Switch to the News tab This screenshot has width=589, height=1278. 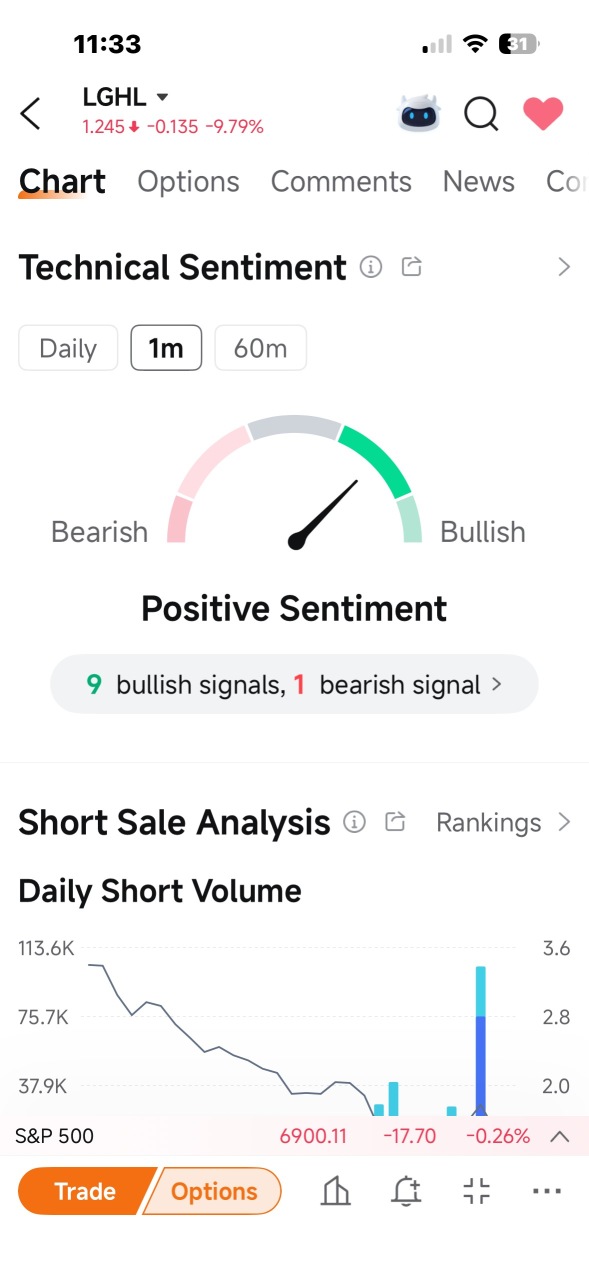pos(479,182)
